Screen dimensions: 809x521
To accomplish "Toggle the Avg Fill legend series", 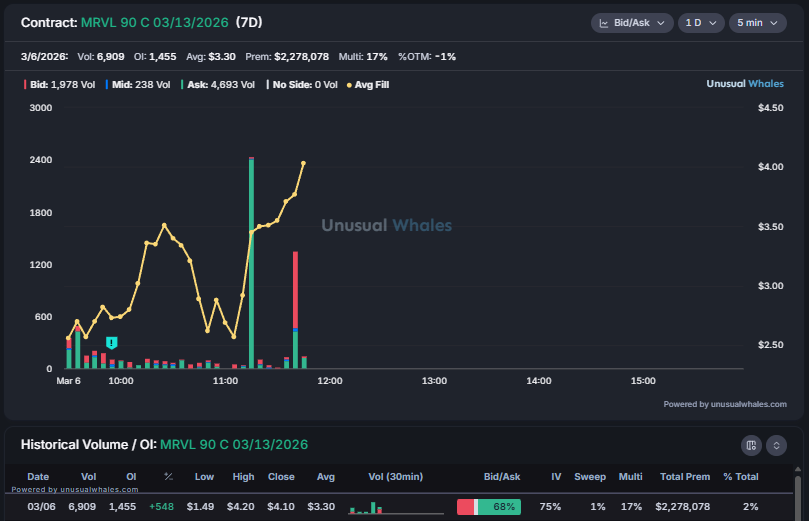I will 368,85.
